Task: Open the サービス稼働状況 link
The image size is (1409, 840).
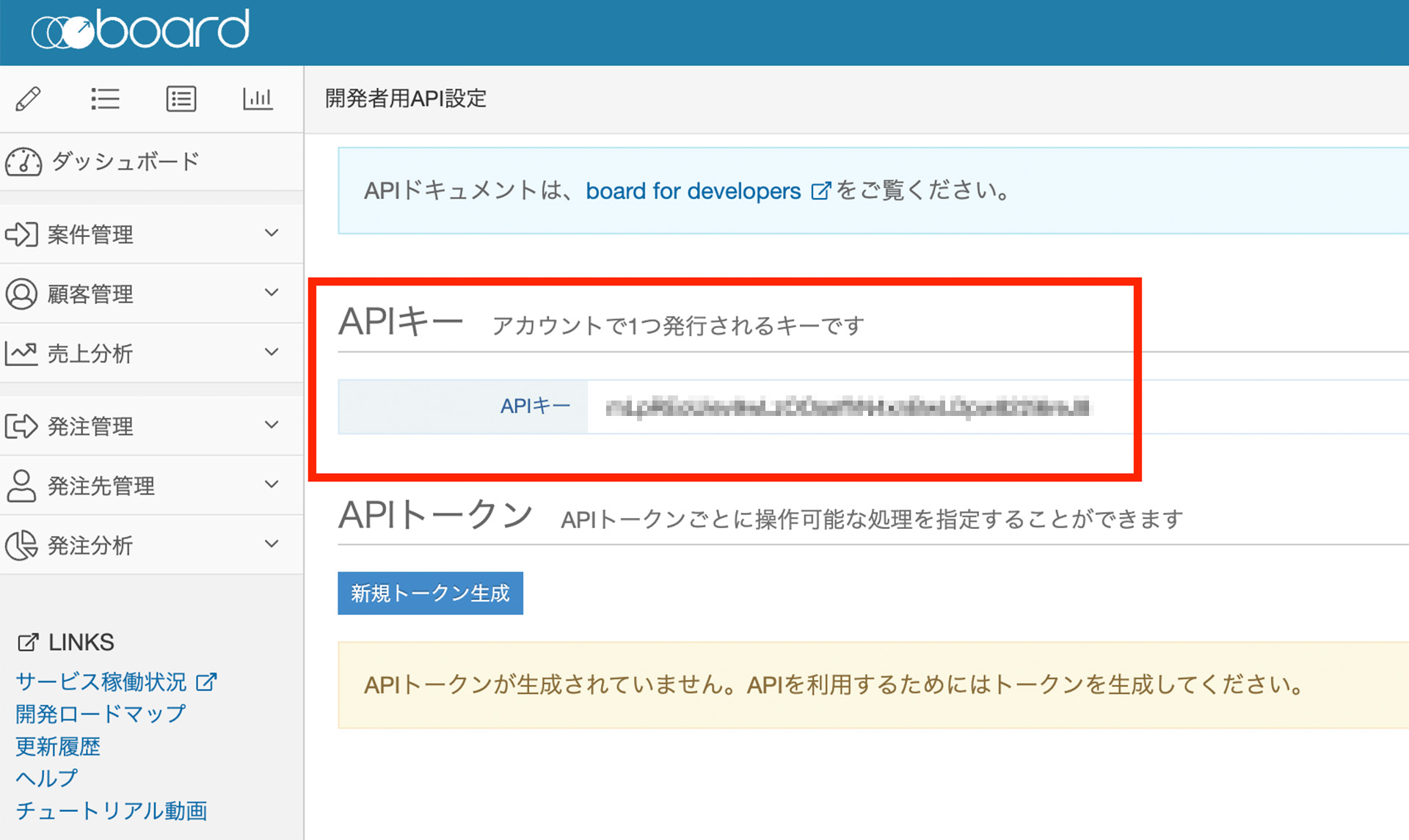Action: tap(101, 682)
